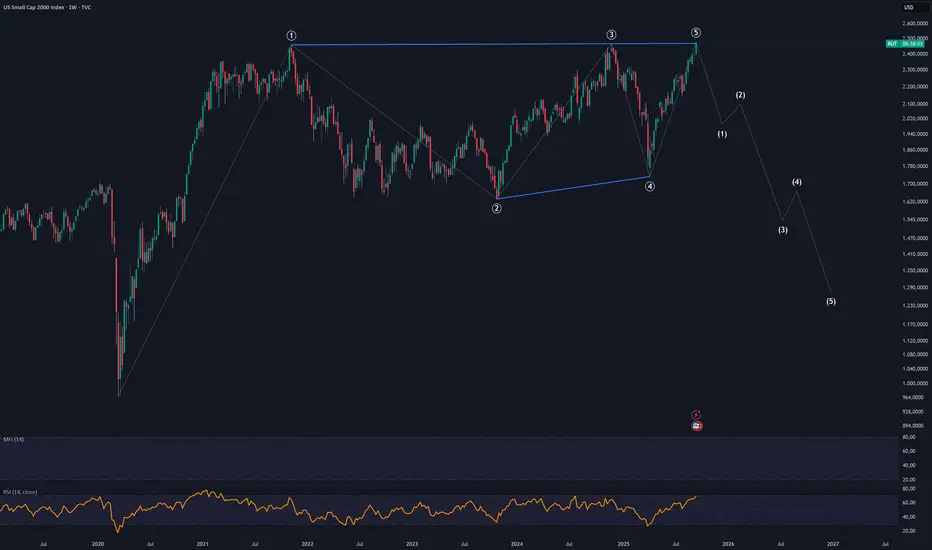Select the circled wave 3 label
This screenshot has width=932, height=550.
click(611, 34)
